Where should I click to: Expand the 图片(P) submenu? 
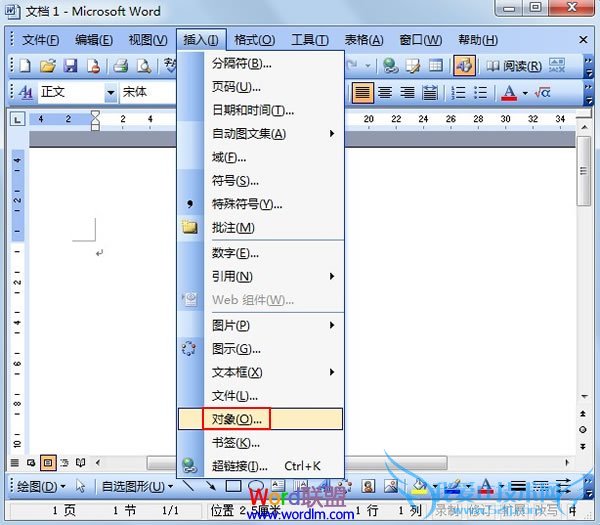click(x=261, y=325)
